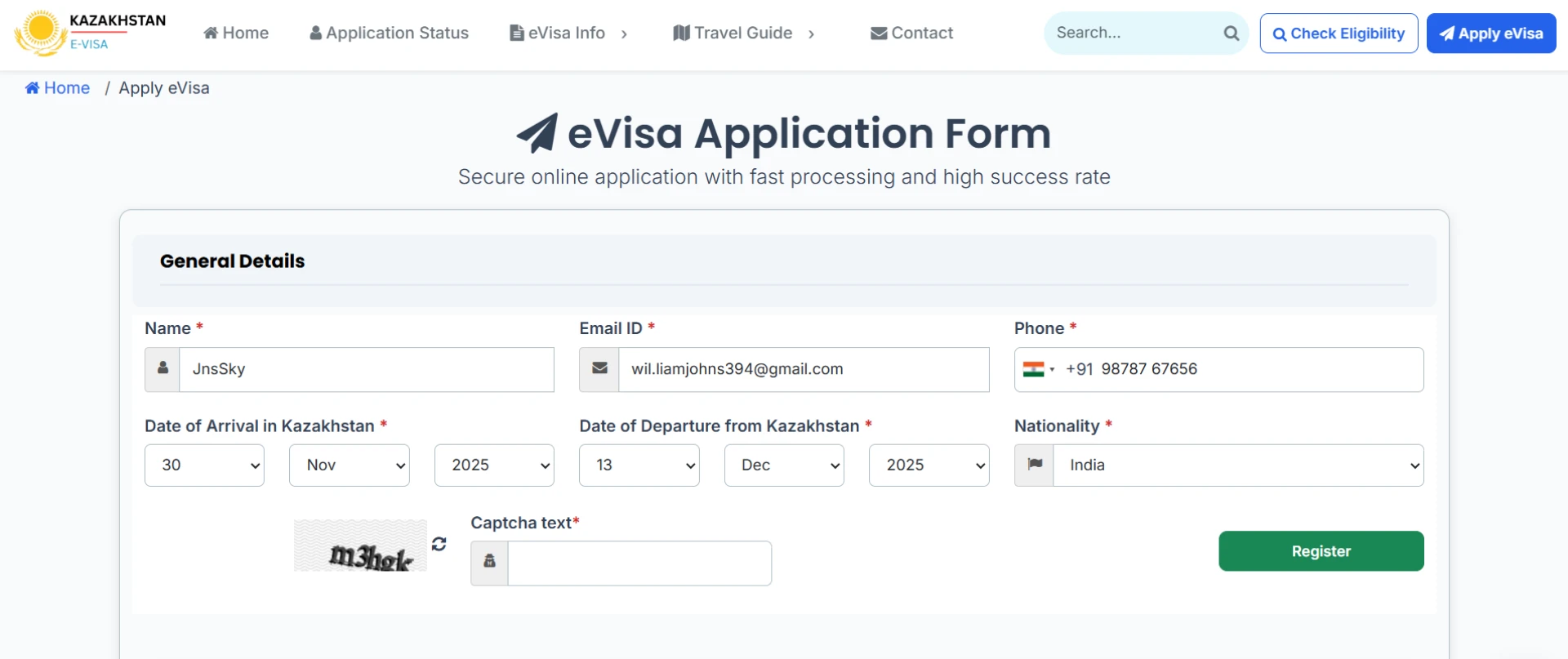The image size is (1568, 659).
Task: Open the arrival day dropdown showing 30
Action: [x=204, y=465]
